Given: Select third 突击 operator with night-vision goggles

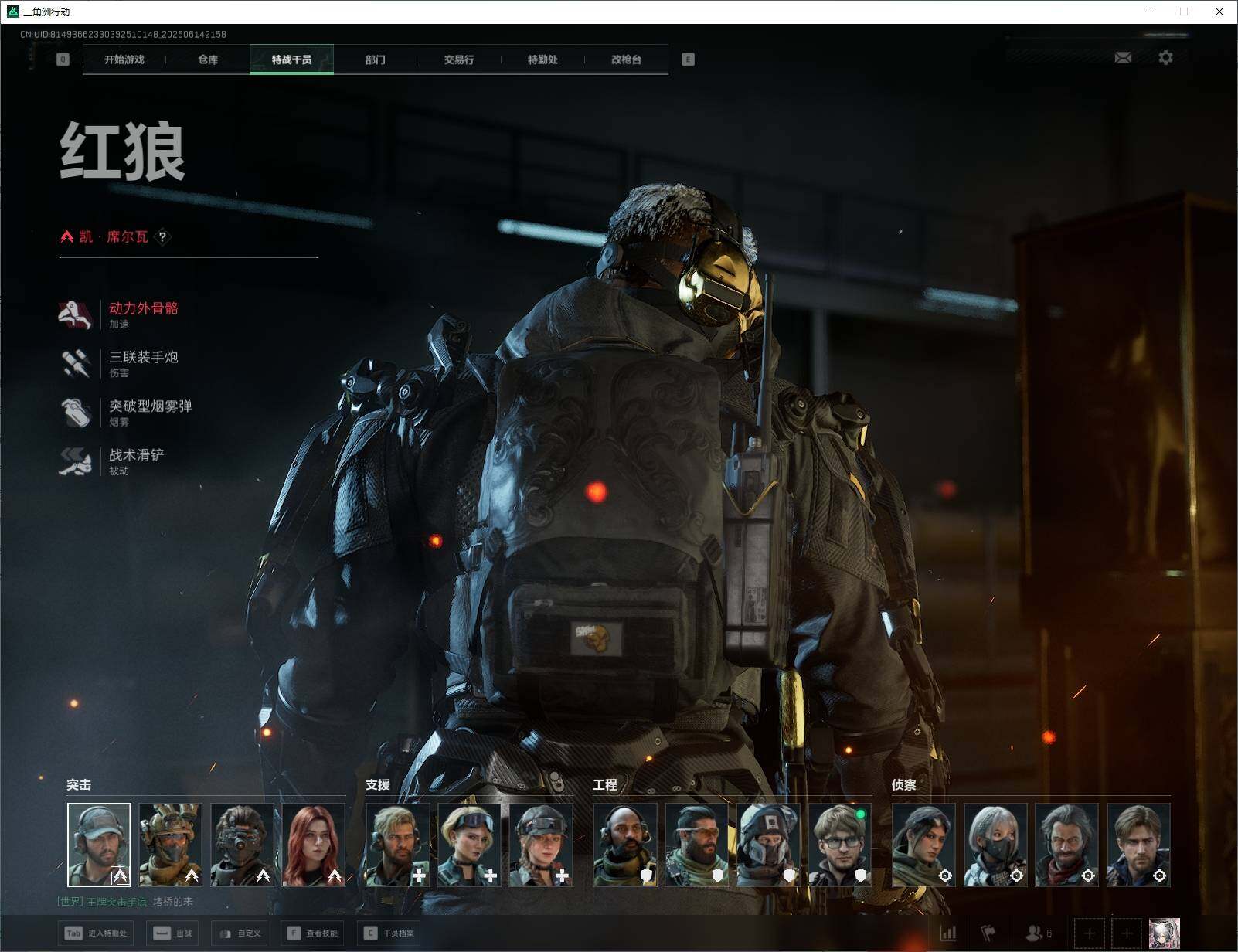Looking at the screenshot, I should [x=242, y=845].
